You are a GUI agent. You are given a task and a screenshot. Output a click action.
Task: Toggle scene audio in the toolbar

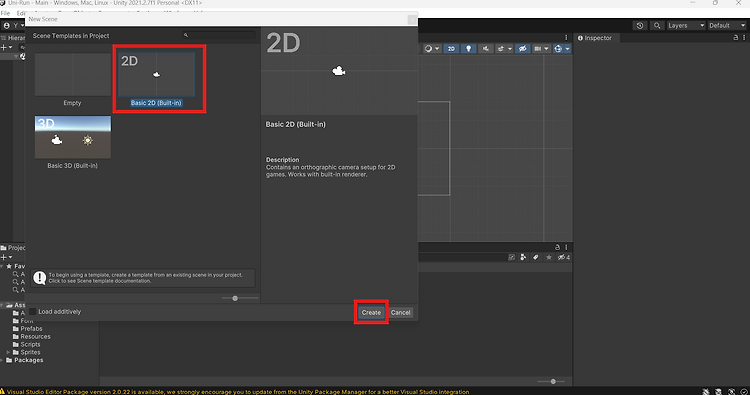click(485, 49)
